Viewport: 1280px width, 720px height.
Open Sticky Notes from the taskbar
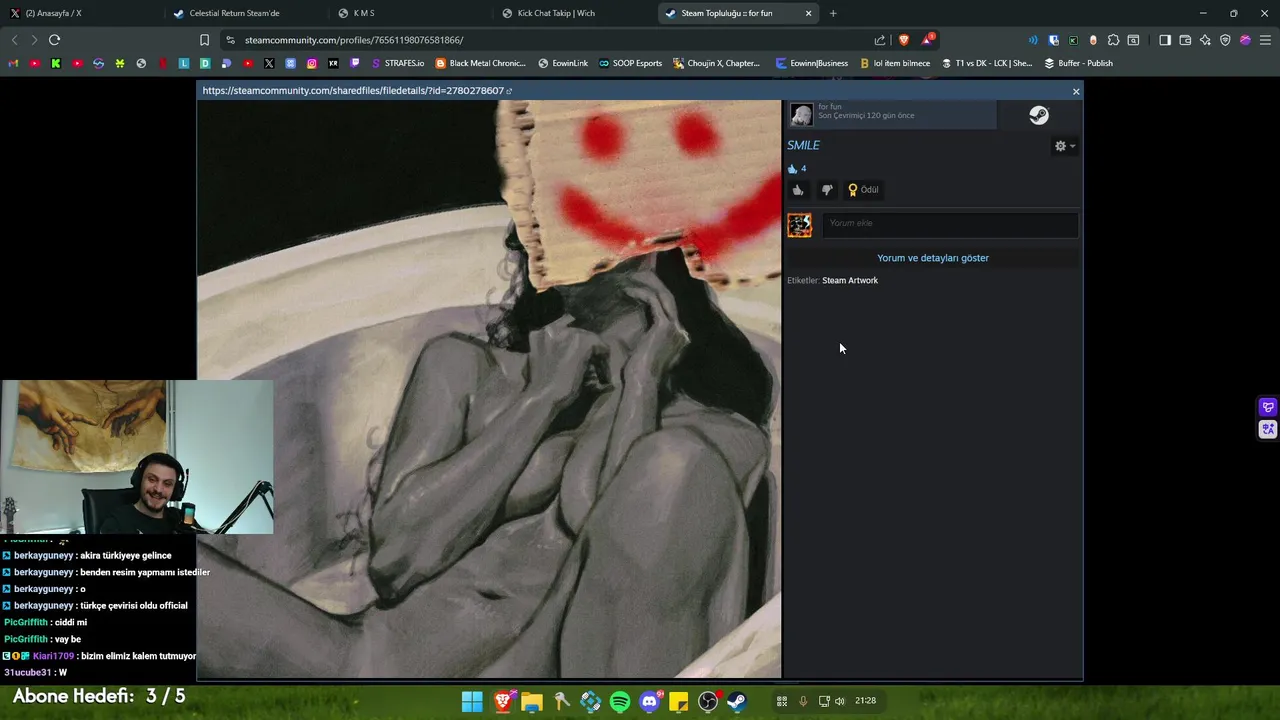pos(679,701)
